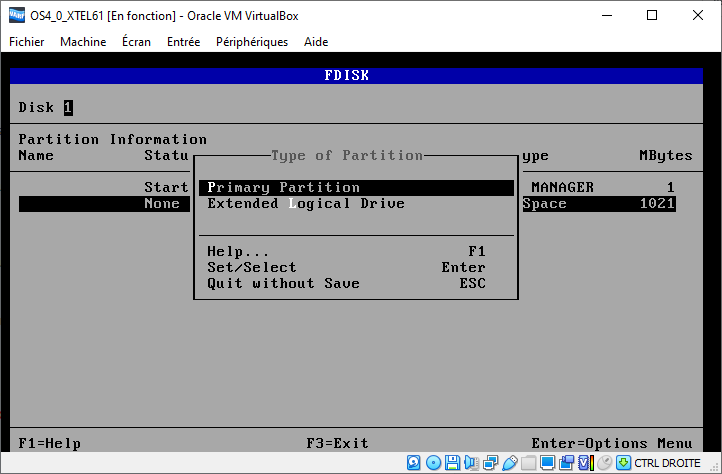
Task: Open the Périphériques menu
Action: [x=251, y=42]
